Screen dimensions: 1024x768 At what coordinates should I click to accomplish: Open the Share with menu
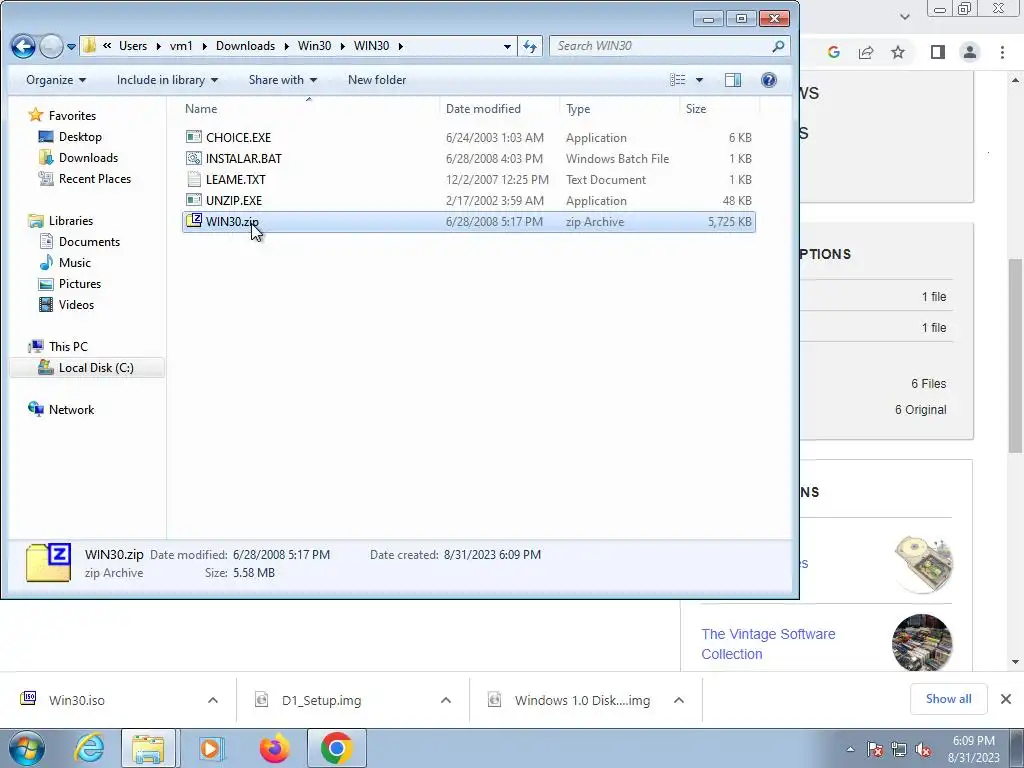(283, 80)
